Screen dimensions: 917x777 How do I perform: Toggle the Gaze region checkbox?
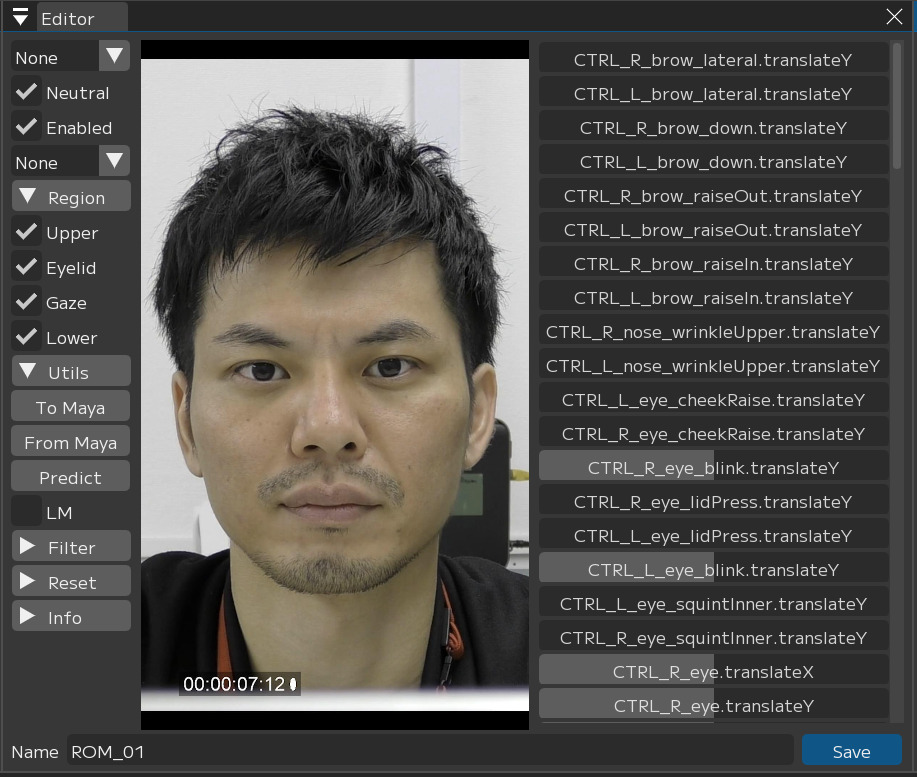pyautogui.click(x=26, y=303)
